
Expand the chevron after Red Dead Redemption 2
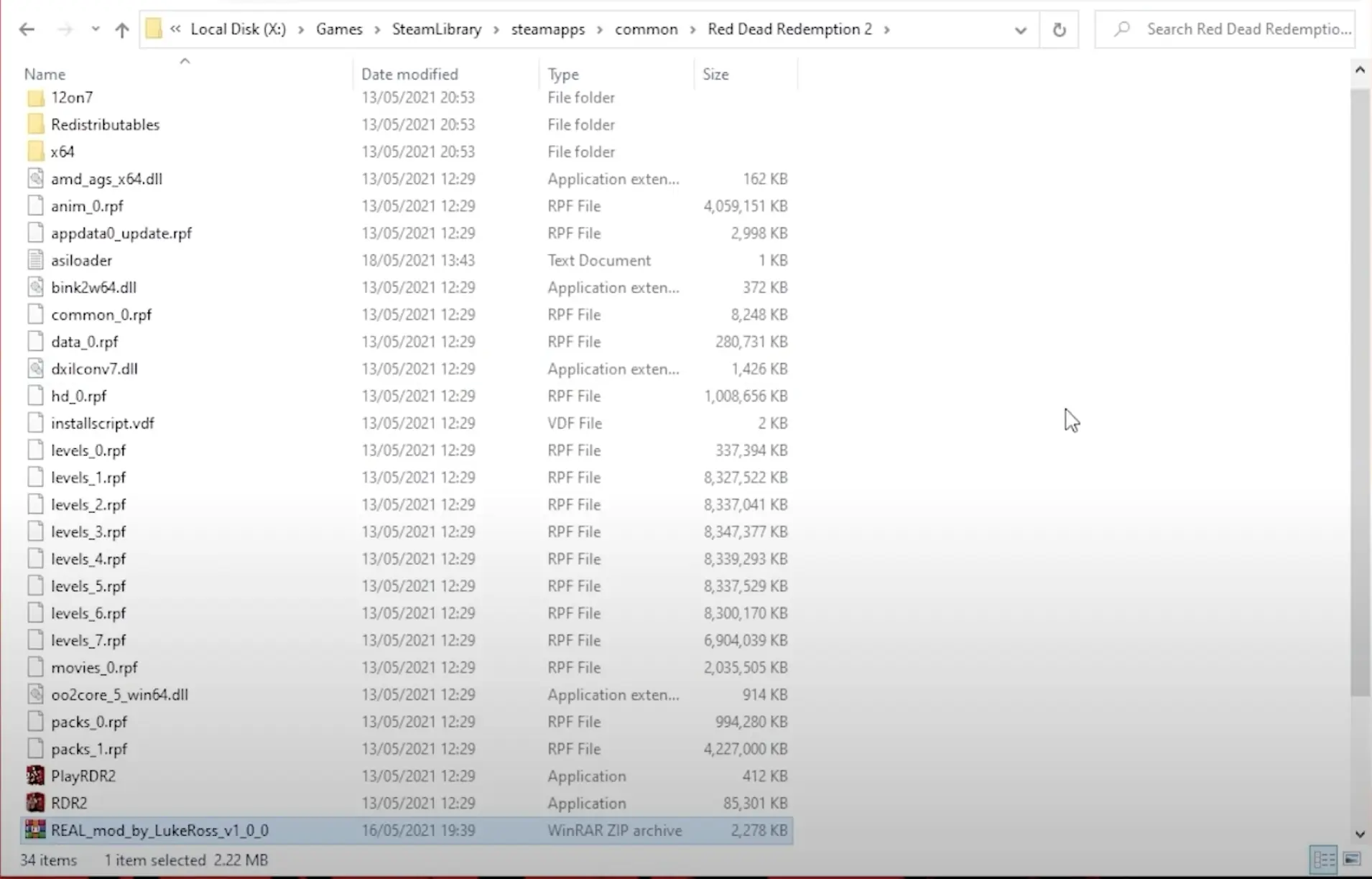coord(887,29)
